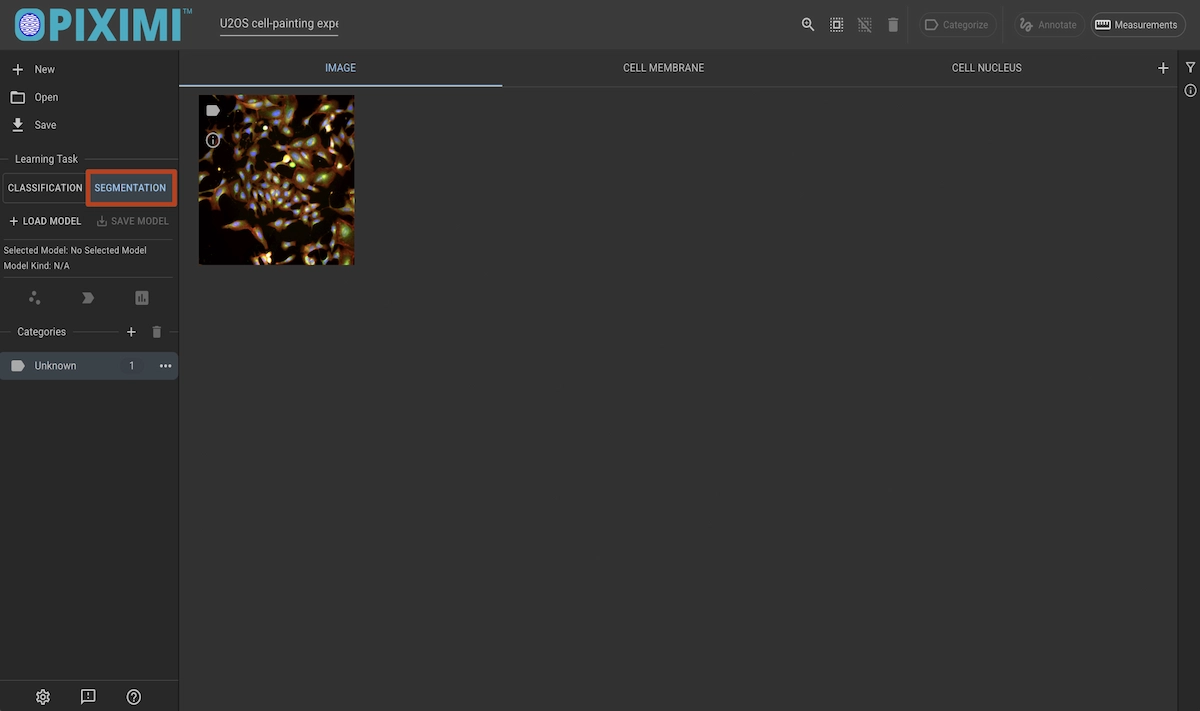Switch to the Cell Membrane tab
Viewport: 1200px width, 711px height.
pyautogui.click(x=664, y=68)
